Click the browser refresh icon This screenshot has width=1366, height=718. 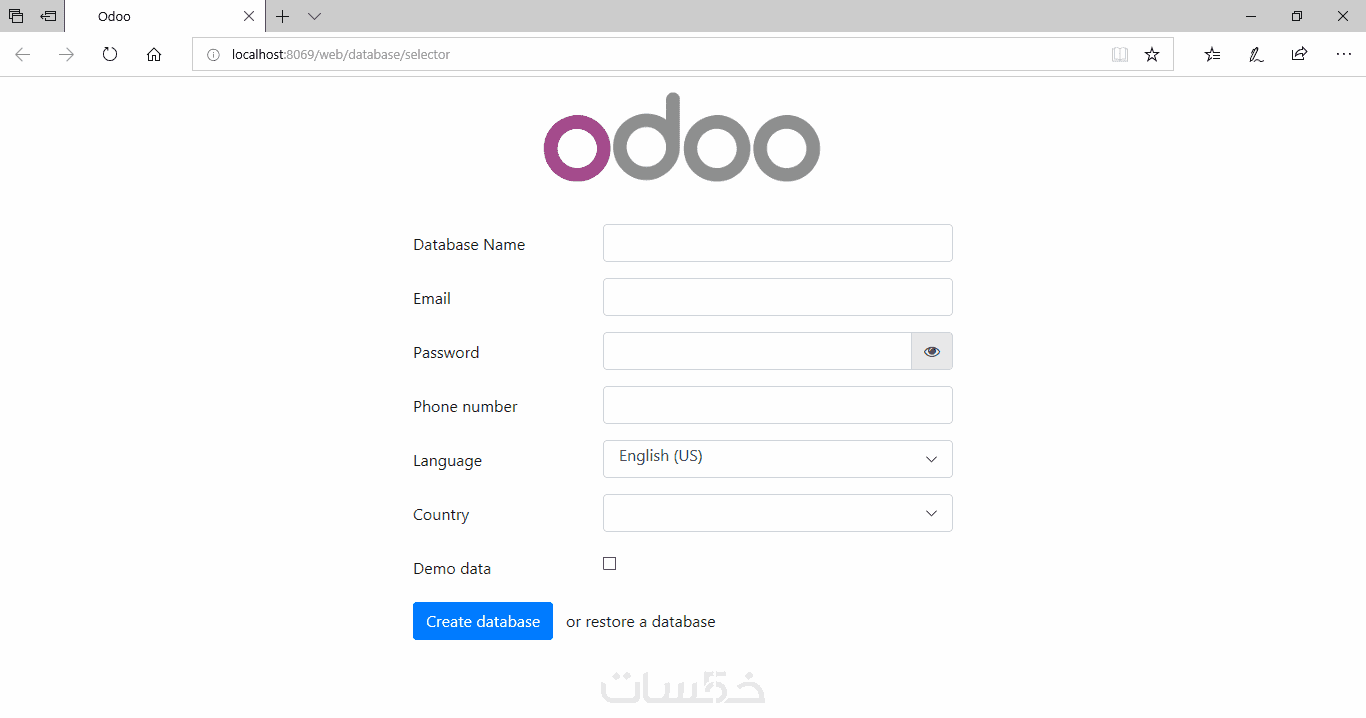[110, 55]
